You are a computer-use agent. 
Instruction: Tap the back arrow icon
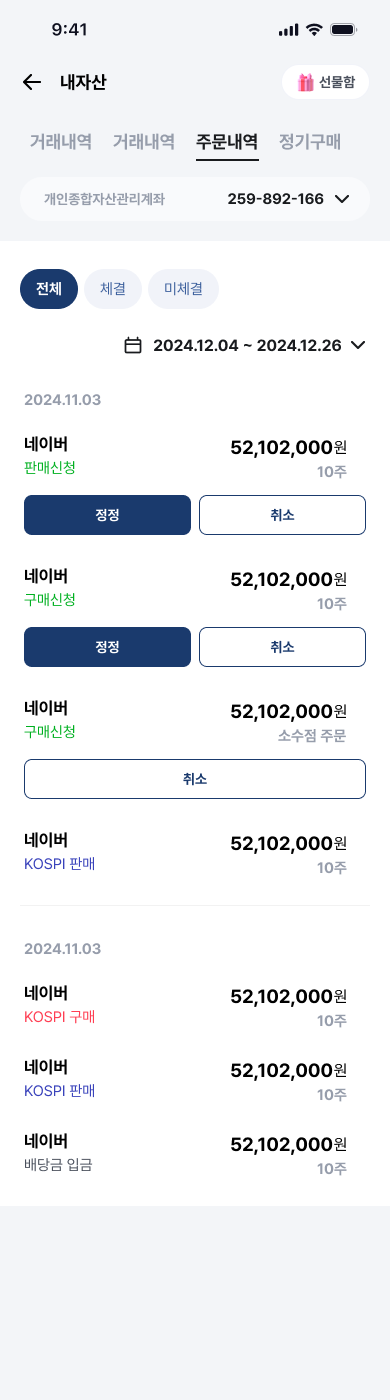point(32,82)
